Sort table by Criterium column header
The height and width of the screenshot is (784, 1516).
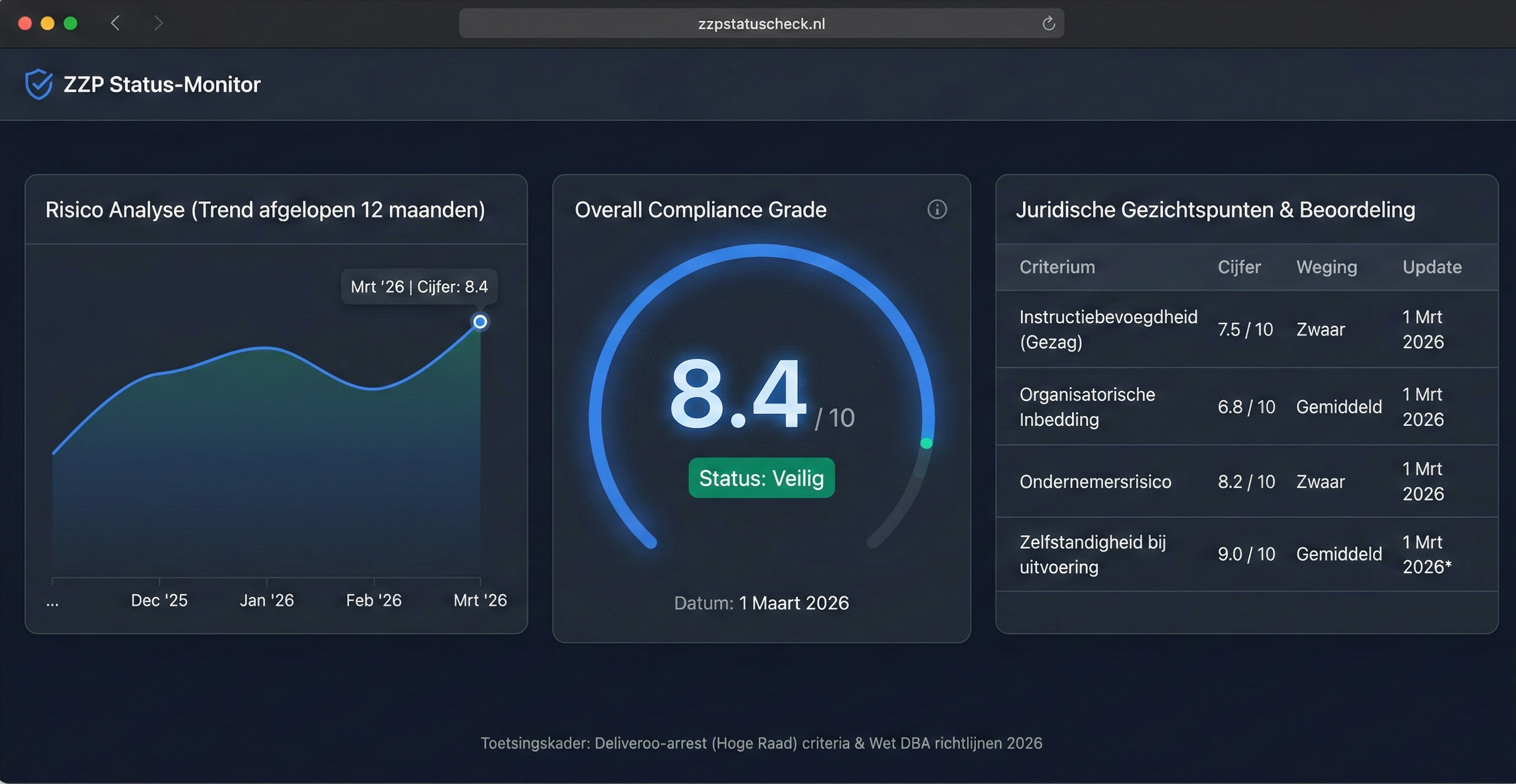[1057, 267]
